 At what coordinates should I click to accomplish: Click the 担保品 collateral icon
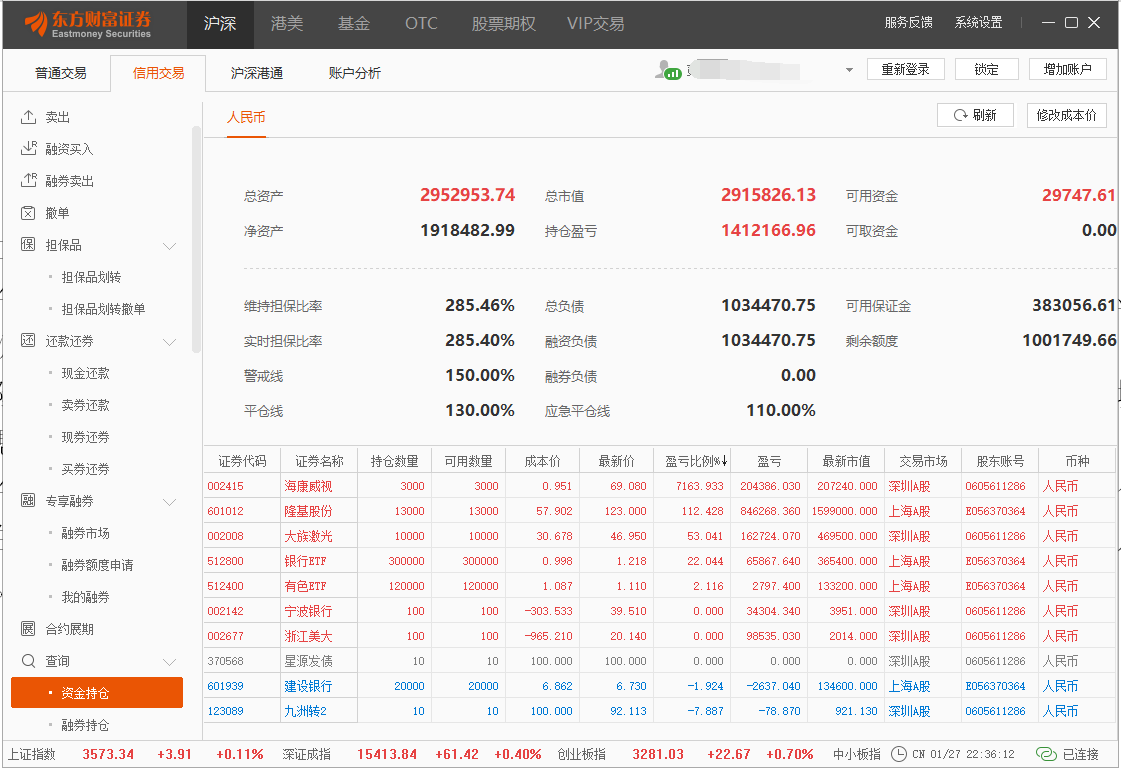tap(29, 245)
